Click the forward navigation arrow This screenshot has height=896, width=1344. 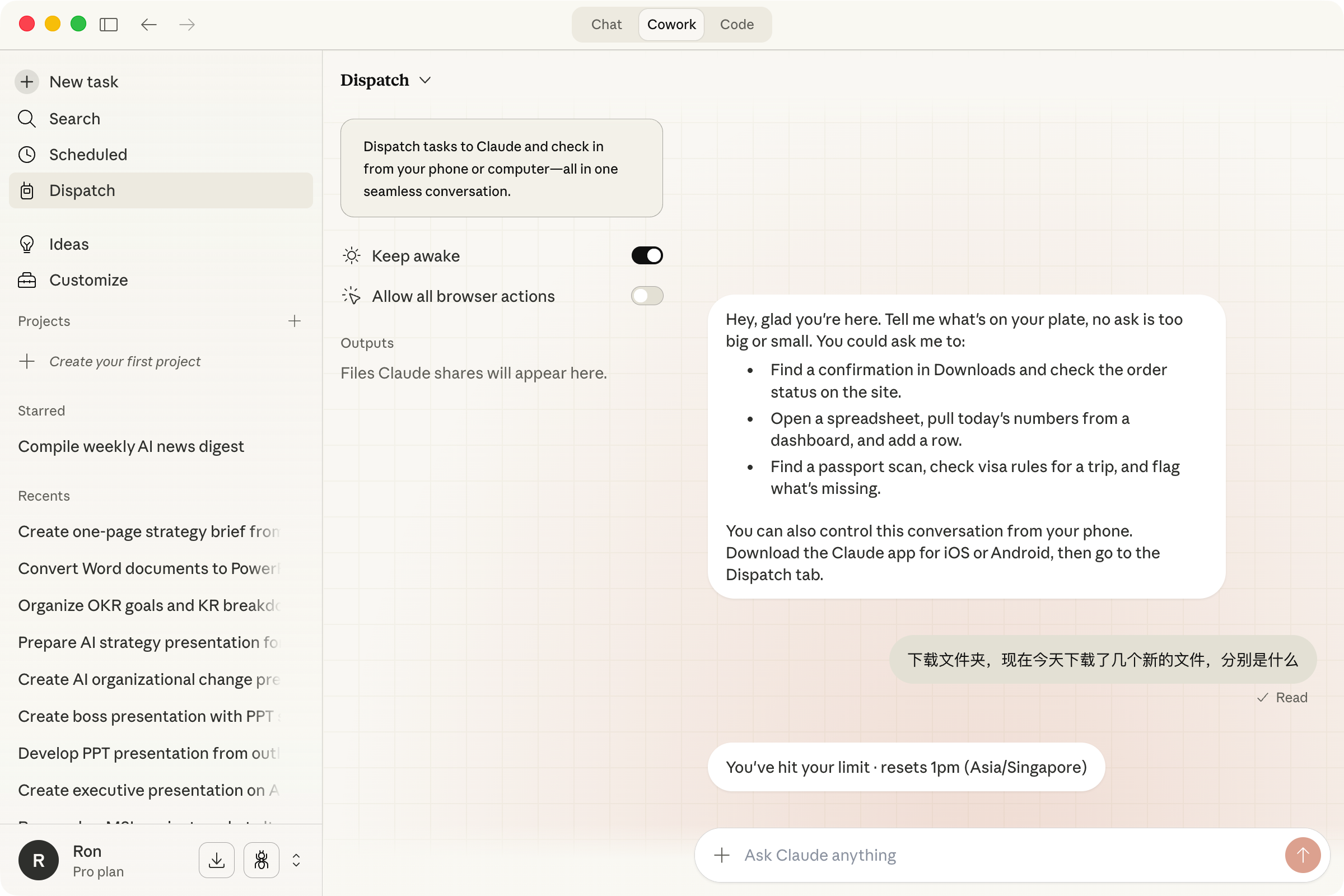(x=187, y=25)
